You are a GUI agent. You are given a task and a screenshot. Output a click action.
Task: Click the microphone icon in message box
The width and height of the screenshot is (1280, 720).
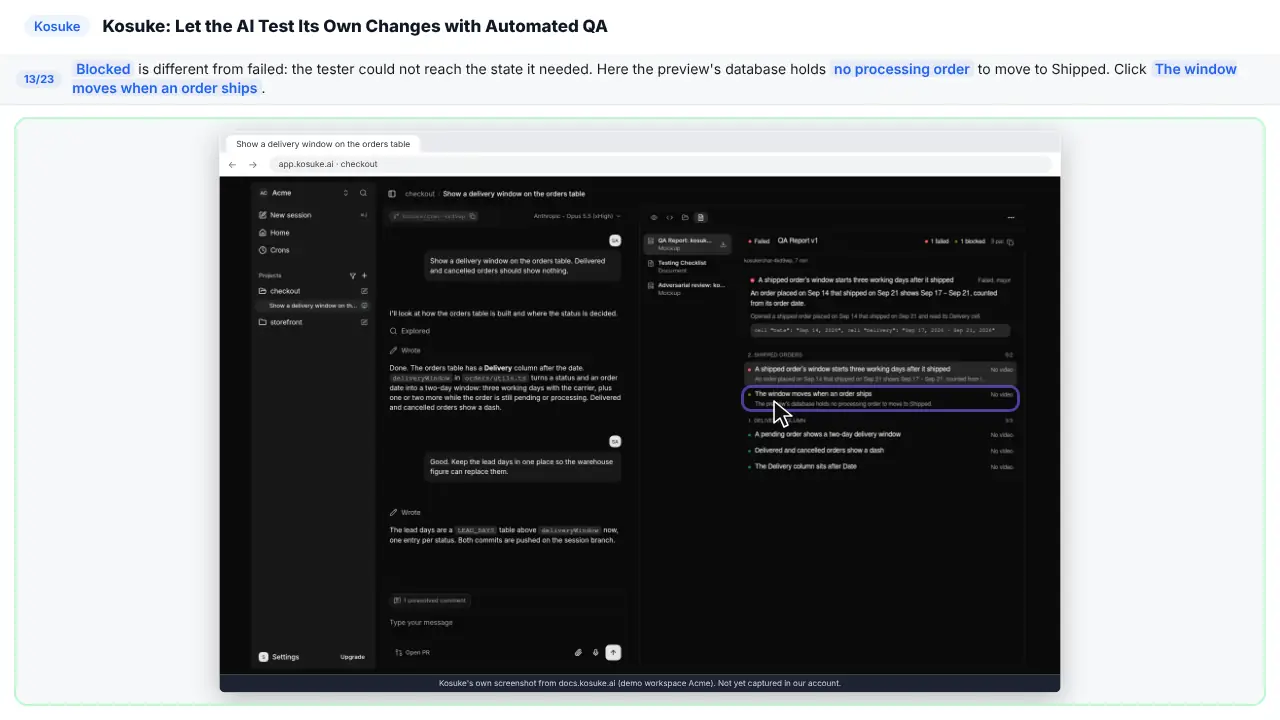595,652
